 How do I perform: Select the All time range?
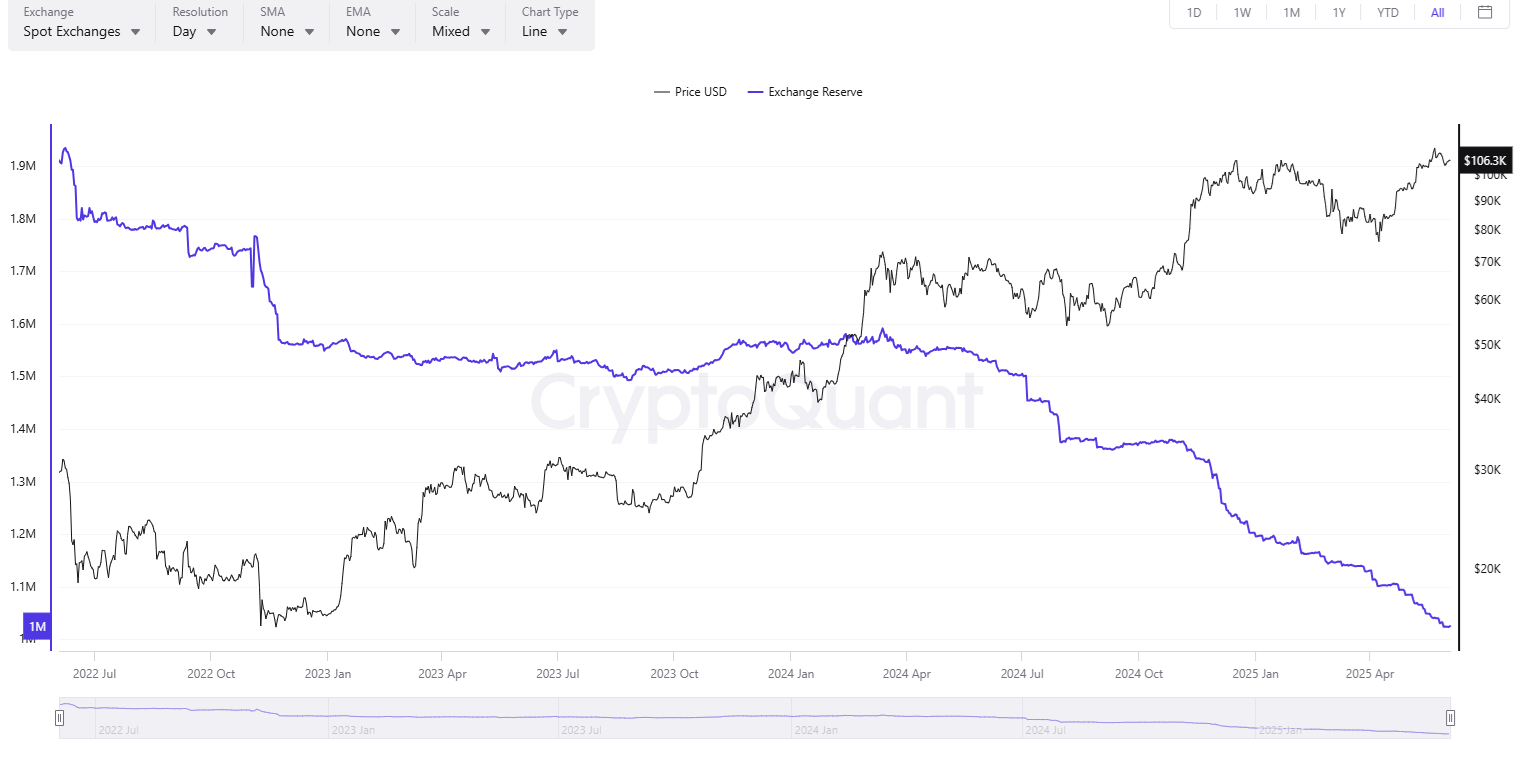[x=1437, y=13]
